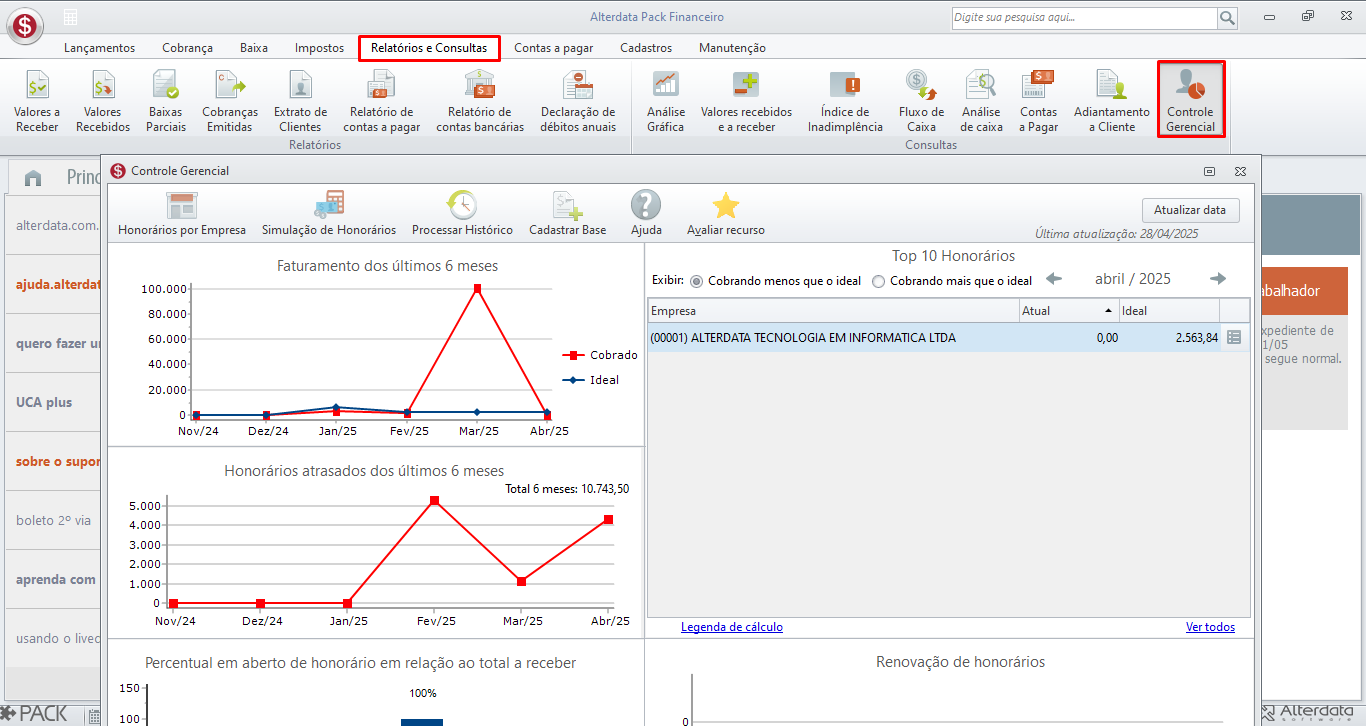Open details icon for ALTERDATA TECNOLOGIA row
Screen dimensions: 1366x726
coord(1234,338)
